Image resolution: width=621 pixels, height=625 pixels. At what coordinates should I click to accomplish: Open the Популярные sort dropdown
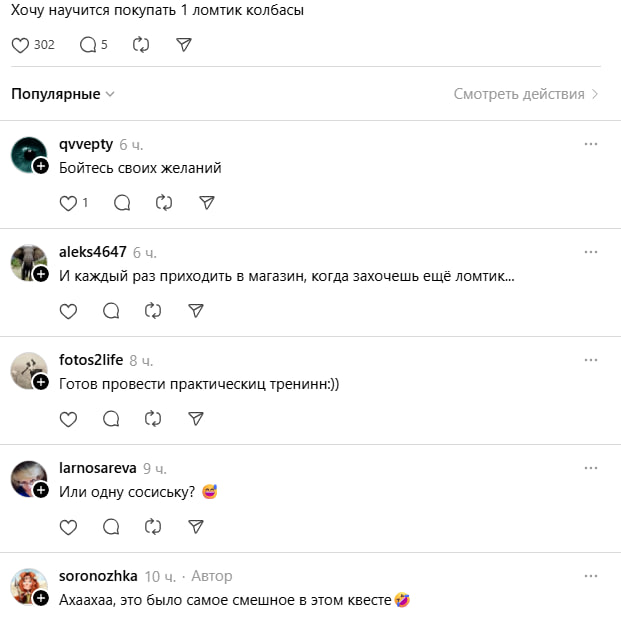(x=63, y=94)
